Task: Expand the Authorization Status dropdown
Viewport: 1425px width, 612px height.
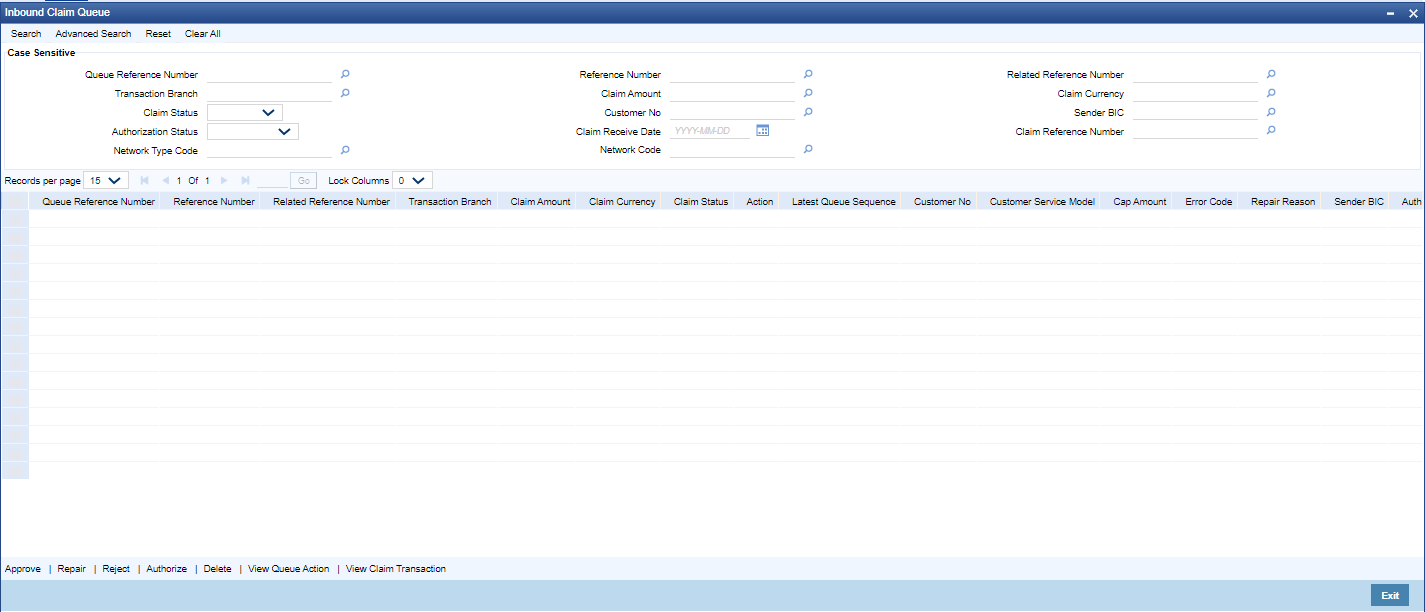Action: [253, 131]
